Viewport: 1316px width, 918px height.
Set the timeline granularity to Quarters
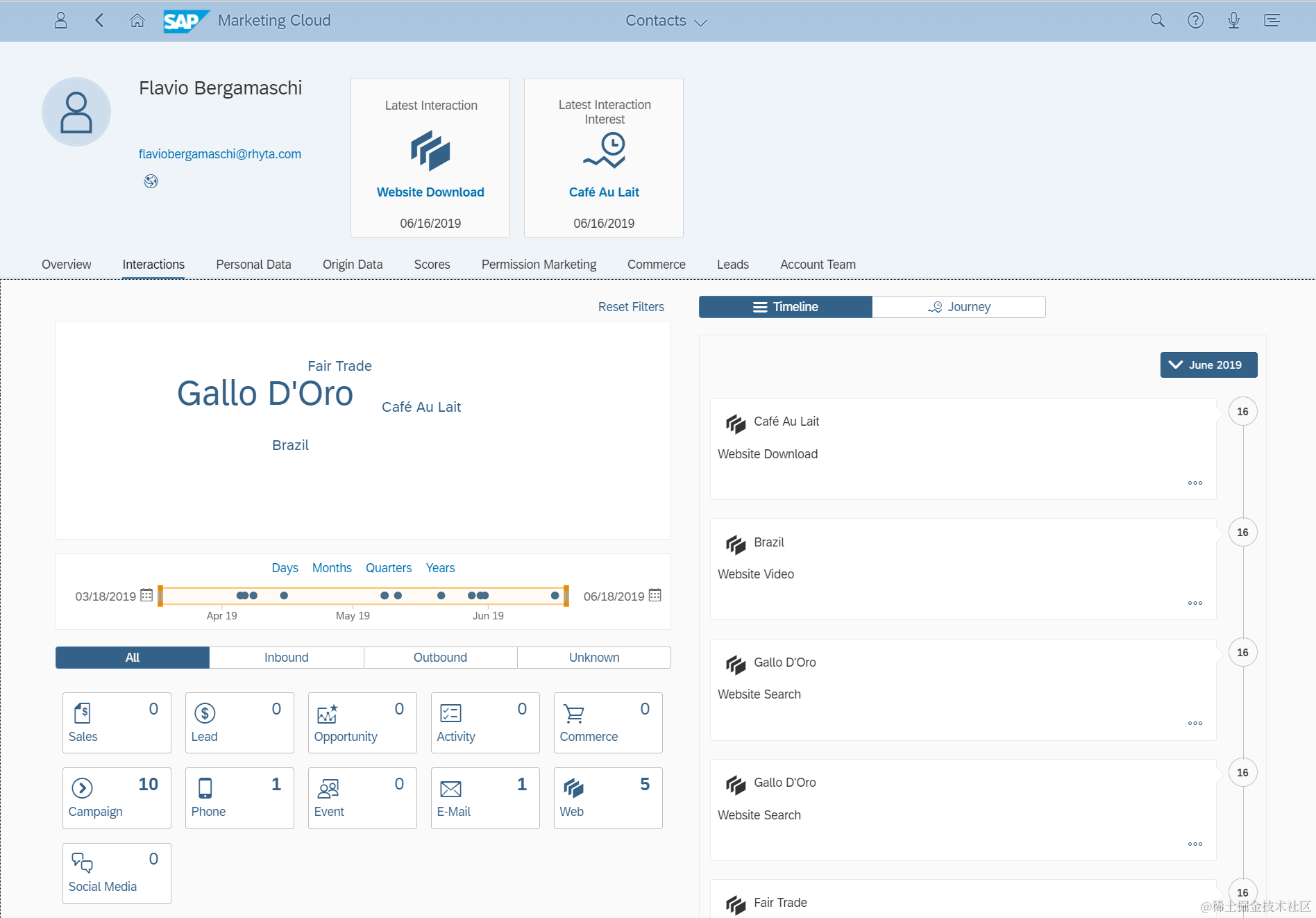(389, 568)
